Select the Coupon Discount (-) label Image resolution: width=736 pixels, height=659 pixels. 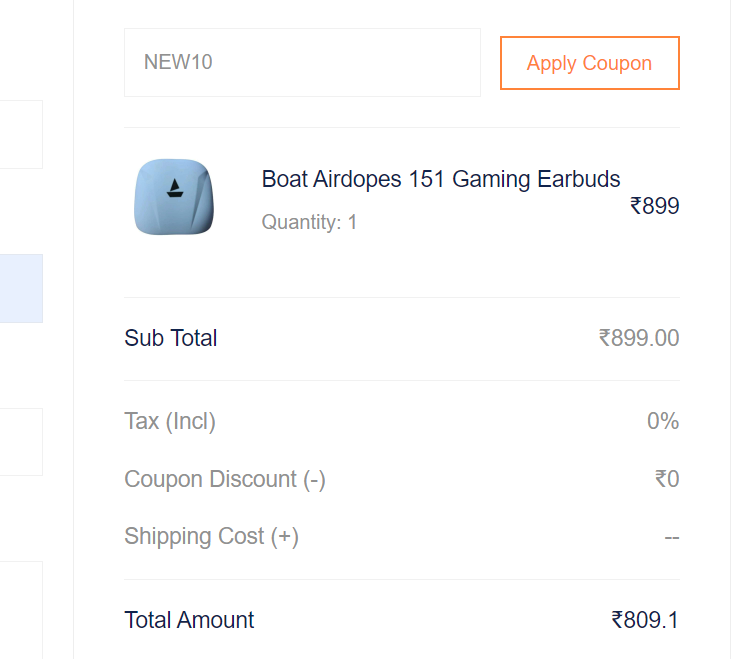[x=225, y=479]
